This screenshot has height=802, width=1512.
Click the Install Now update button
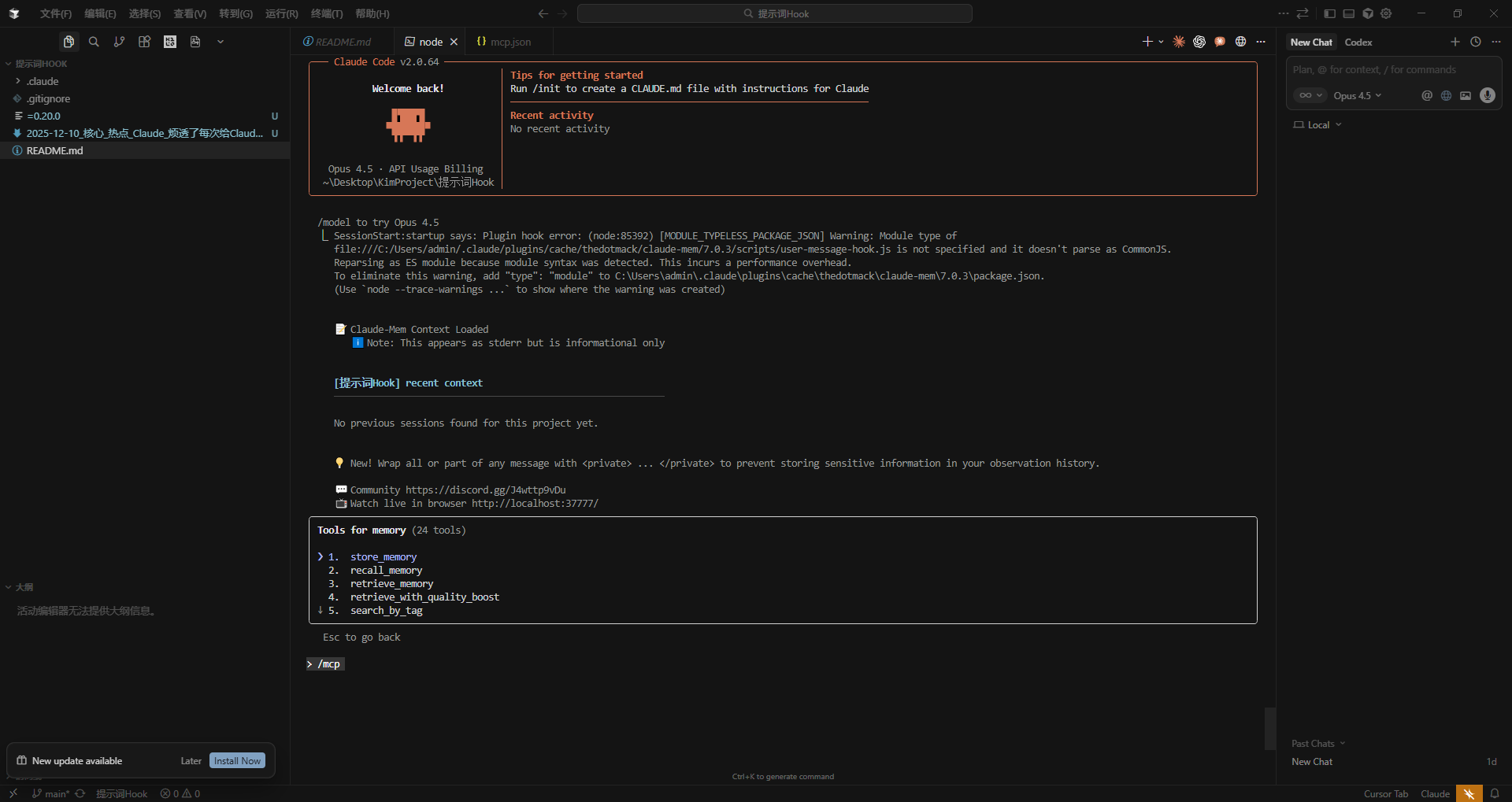pos(237,760)
